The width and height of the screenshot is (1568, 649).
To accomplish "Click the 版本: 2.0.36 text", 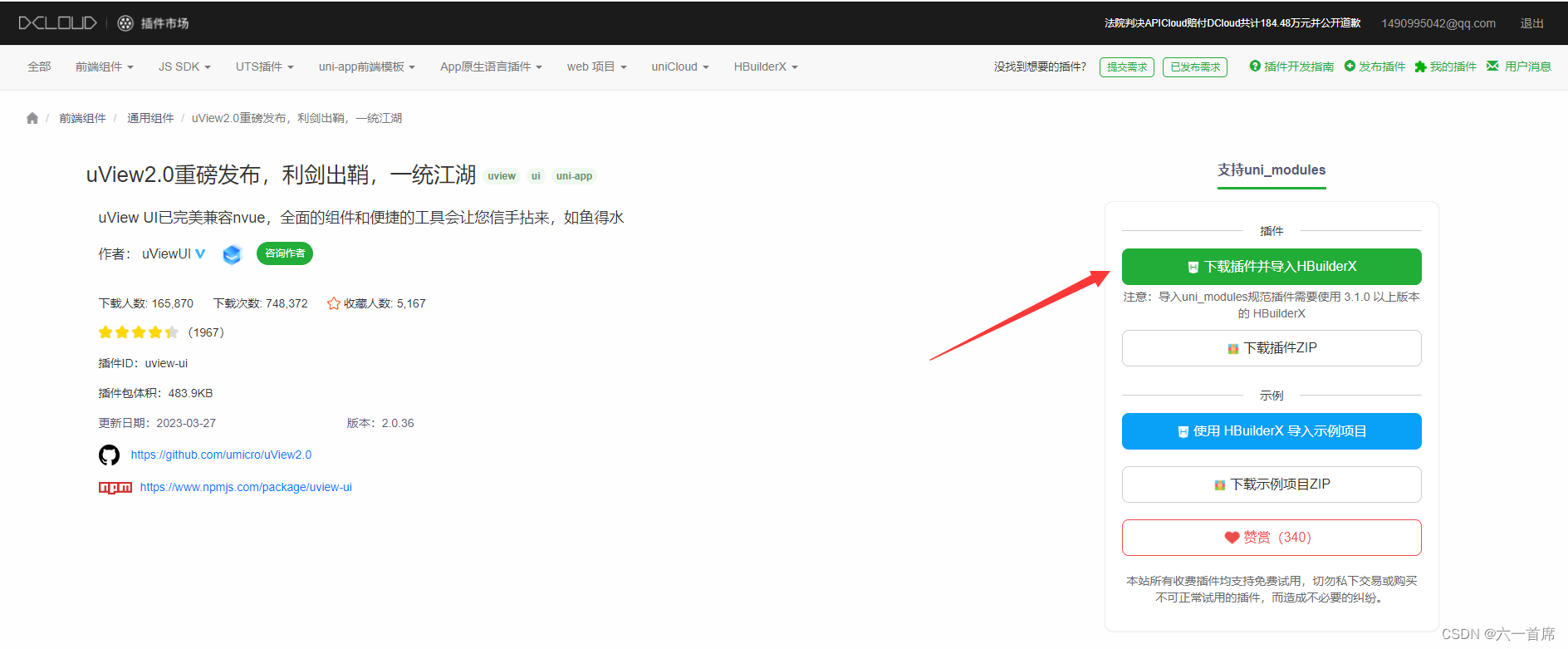I will pyautogui.click(x=380, y=423).
